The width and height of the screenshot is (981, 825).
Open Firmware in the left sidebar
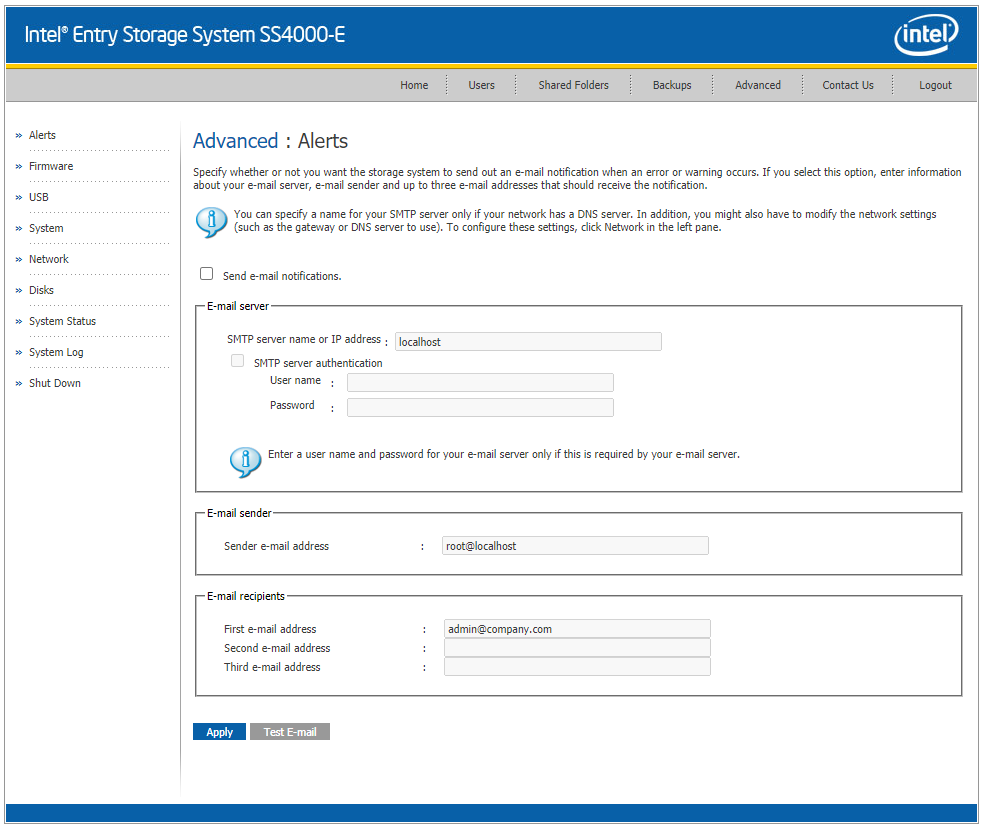pos(51,166)
